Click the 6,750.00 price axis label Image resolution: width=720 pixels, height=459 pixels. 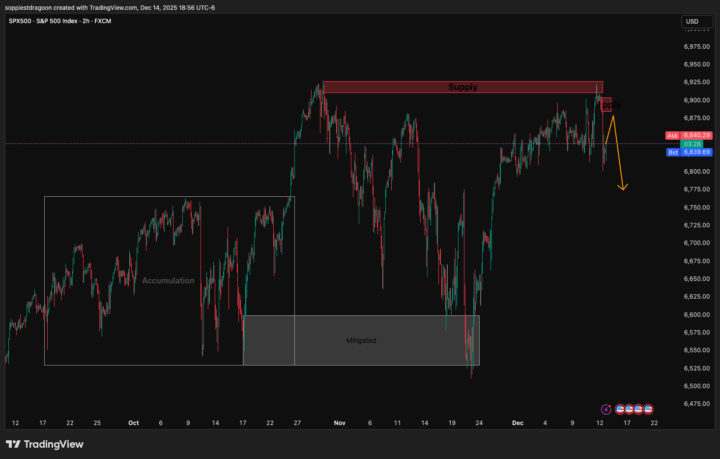pyautogui.click(x=697, y=207)
